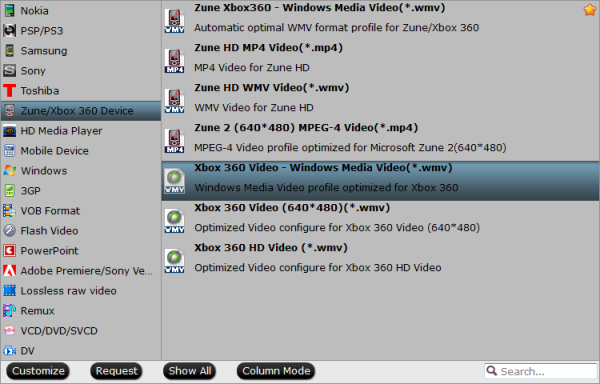600x384 pixels.
Task: Click the Remux category icon
Action: coord(9,311)
